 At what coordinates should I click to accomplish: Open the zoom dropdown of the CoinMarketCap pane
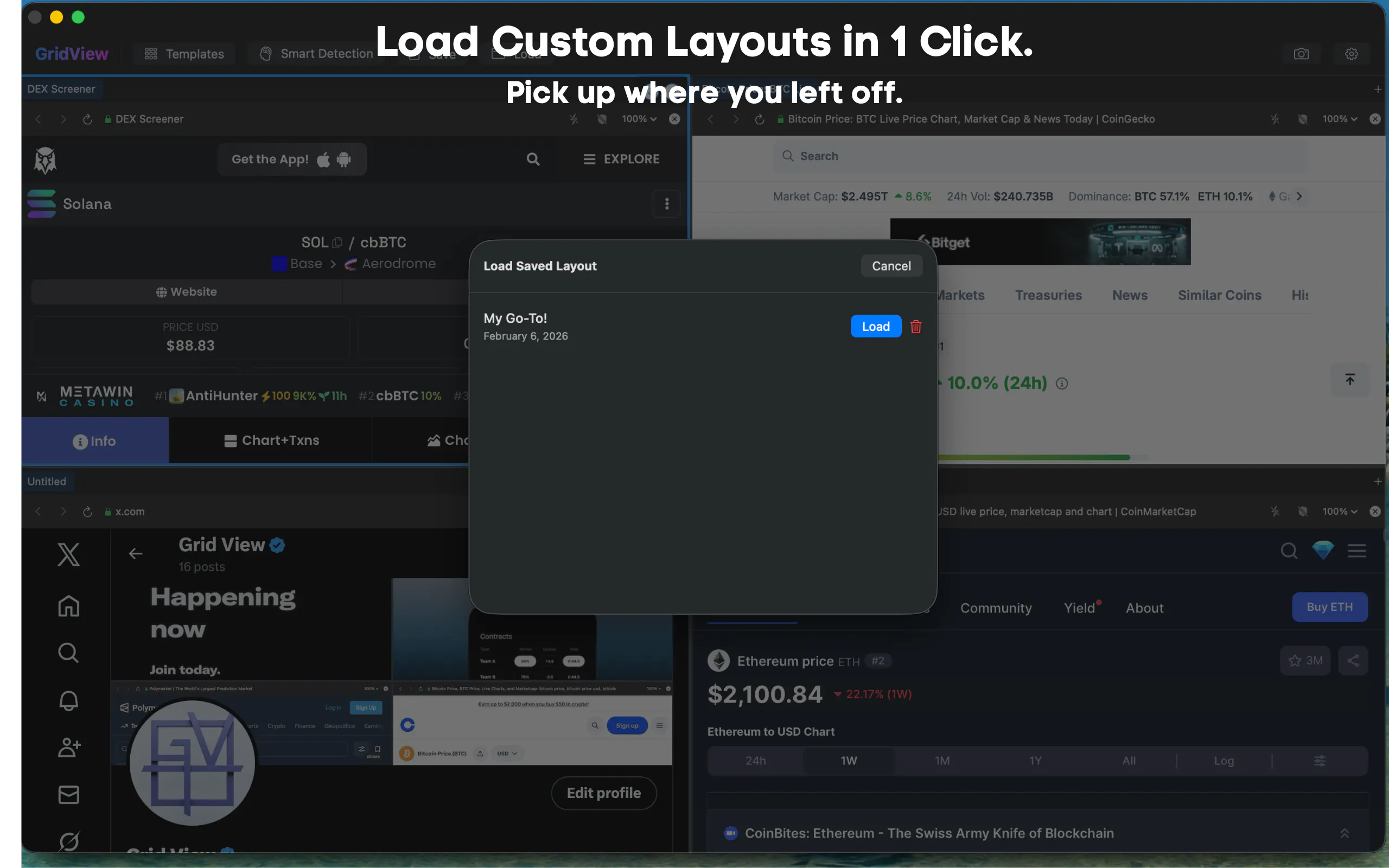(1340, 511)
